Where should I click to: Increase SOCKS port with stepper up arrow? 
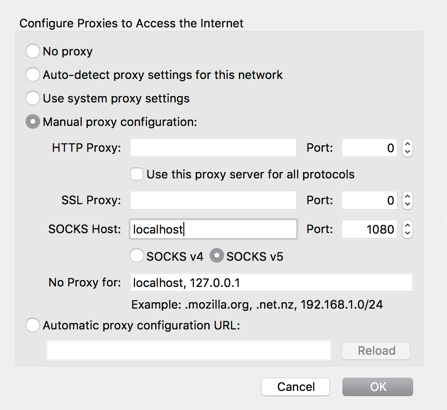pyautogui.click(x=407, y=225)
